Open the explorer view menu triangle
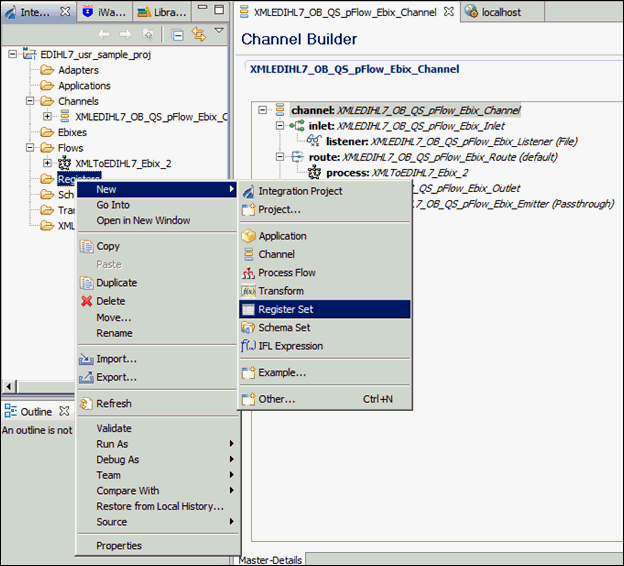Viewport: 624px width, 566px height. (219, 31)
